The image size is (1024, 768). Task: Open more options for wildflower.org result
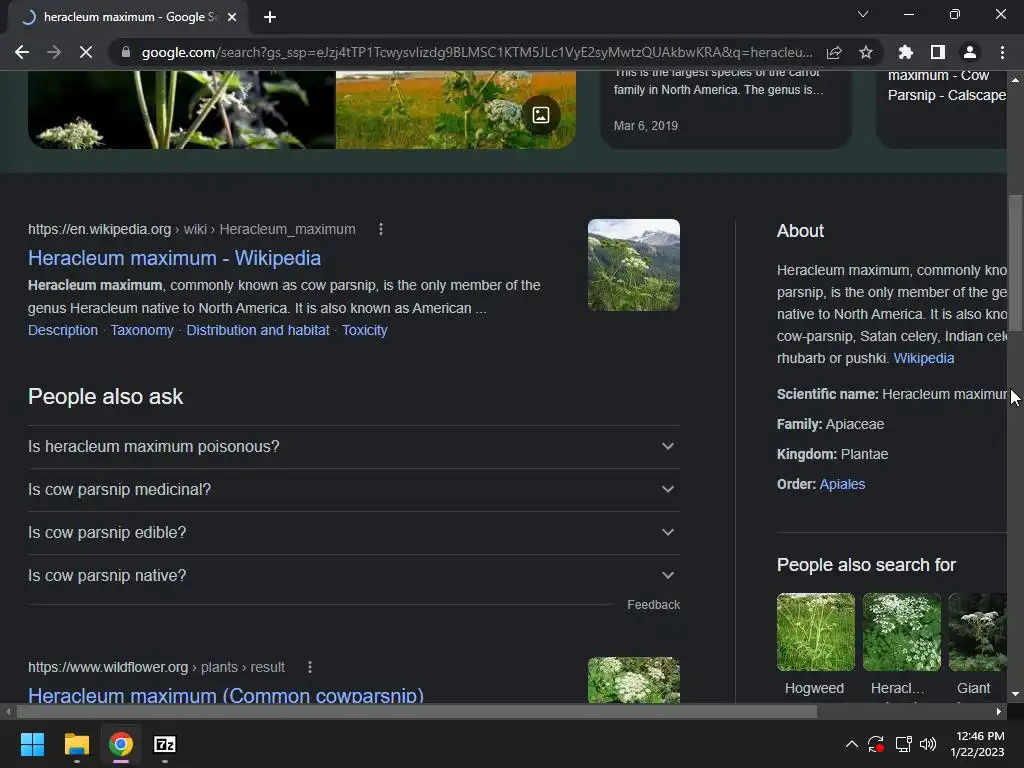[310, 667]
